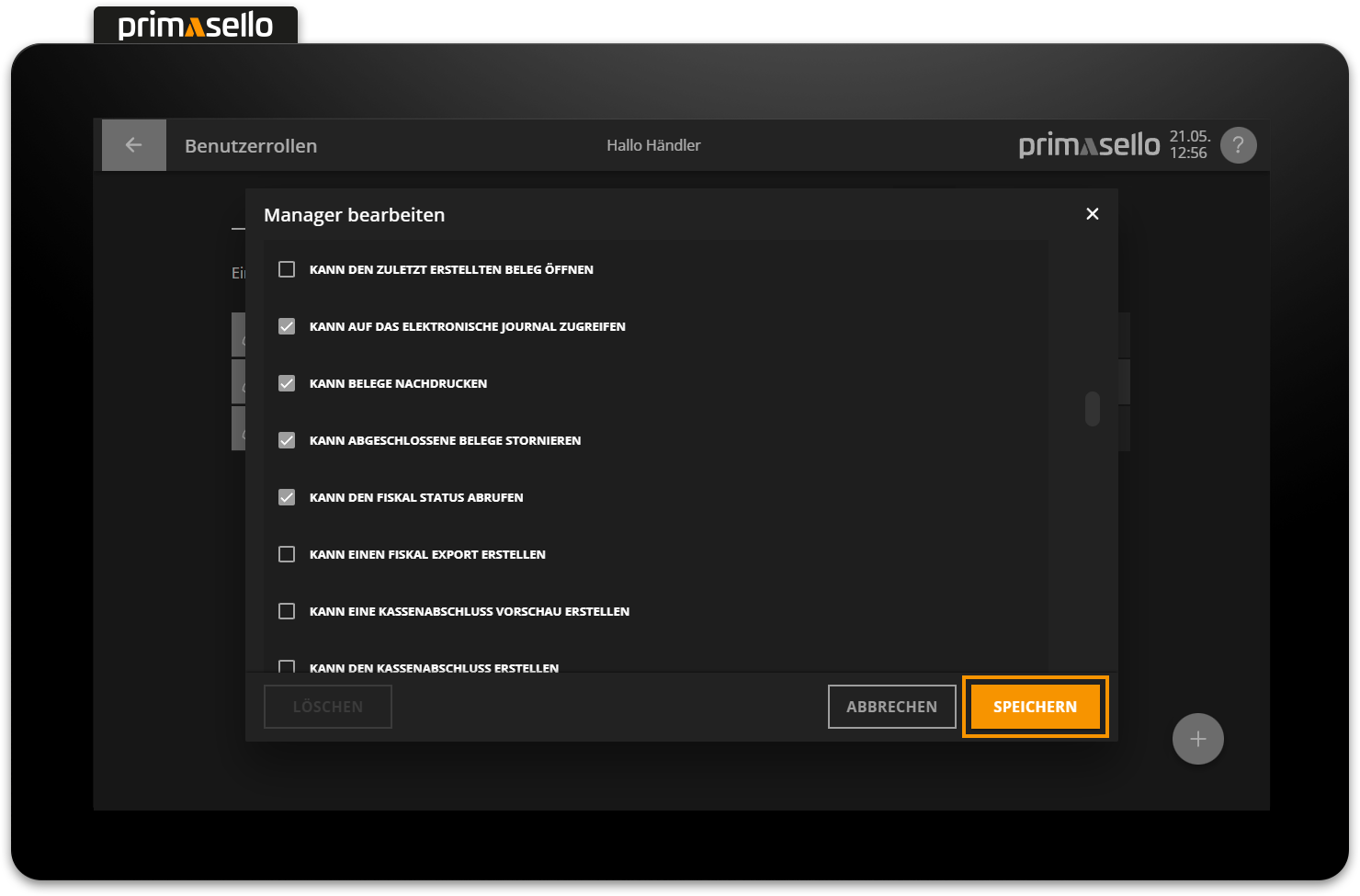Close the Manager bearbeiten dialog with X
This screenshot has height=896, width=1360.
pos(1092,214)
